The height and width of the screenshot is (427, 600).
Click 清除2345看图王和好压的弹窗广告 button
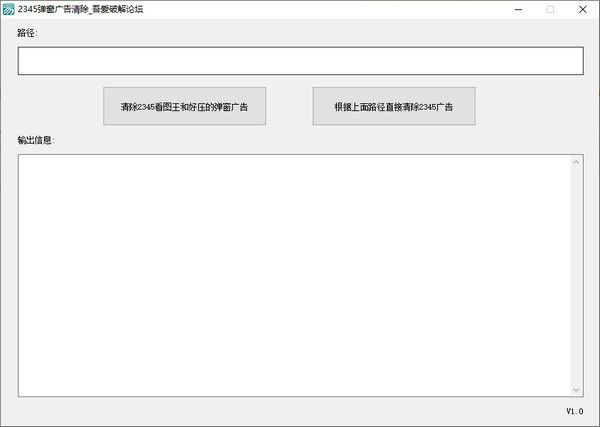184,106
